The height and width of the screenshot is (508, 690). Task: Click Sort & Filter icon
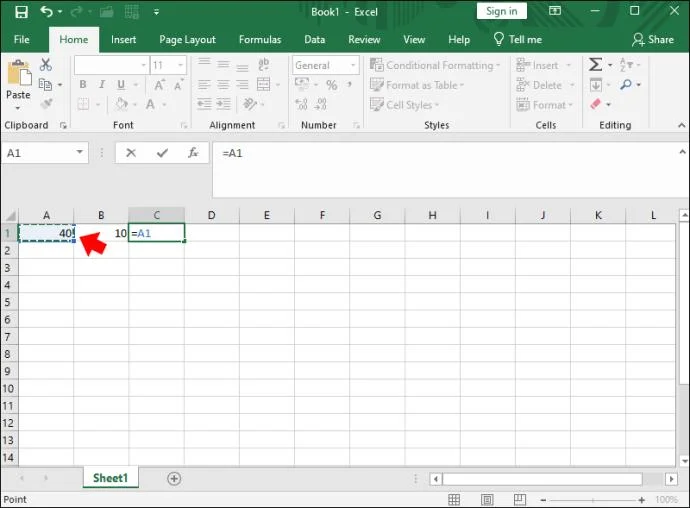[x=626, y=65]
